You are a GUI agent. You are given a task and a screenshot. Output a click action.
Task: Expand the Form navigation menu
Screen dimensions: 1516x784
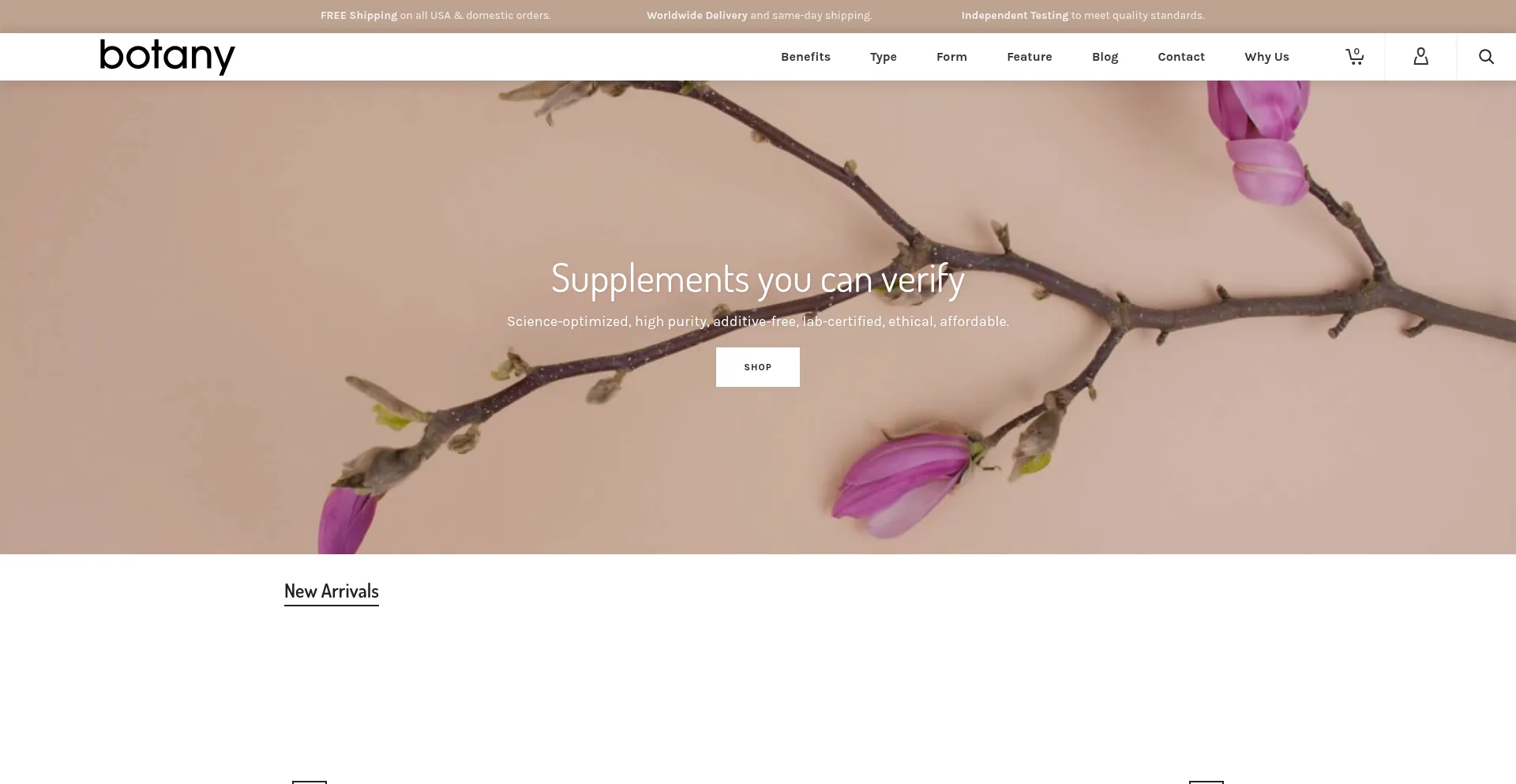[951, 57]
